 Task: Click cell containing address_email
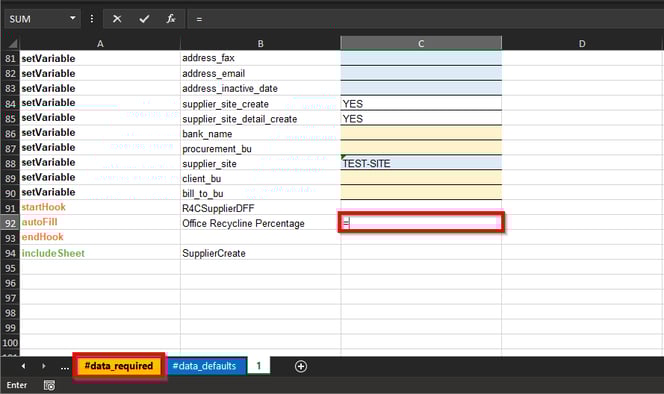click(x=260, y=73)
